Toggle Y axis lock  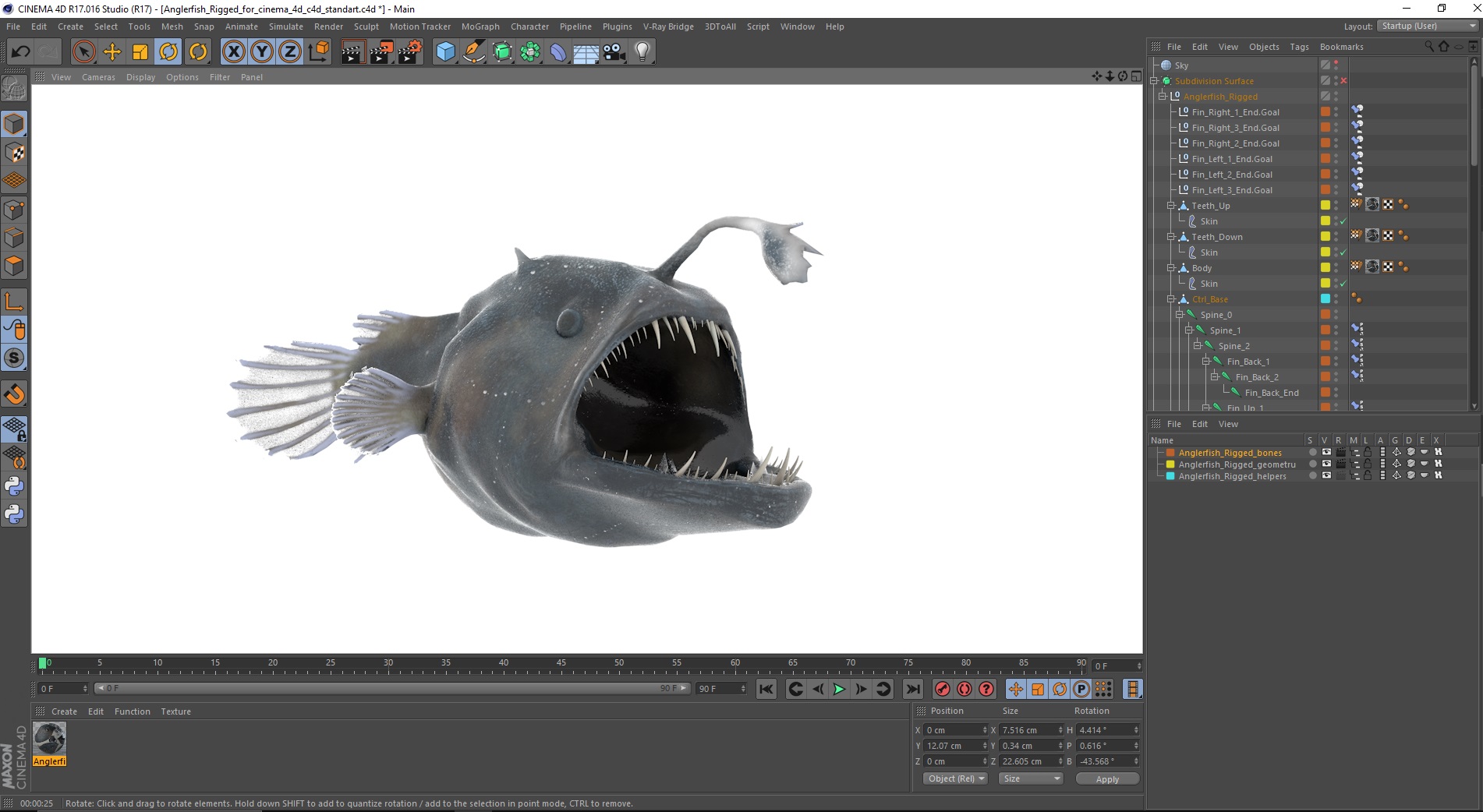click(262, 52)
